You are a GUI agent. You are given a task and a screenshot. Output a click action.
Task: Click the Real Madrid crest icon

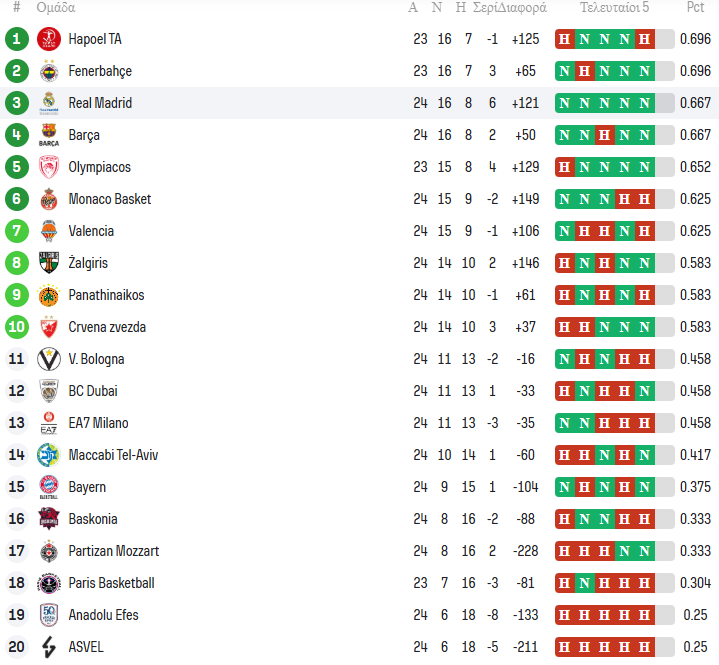[48, 103]
